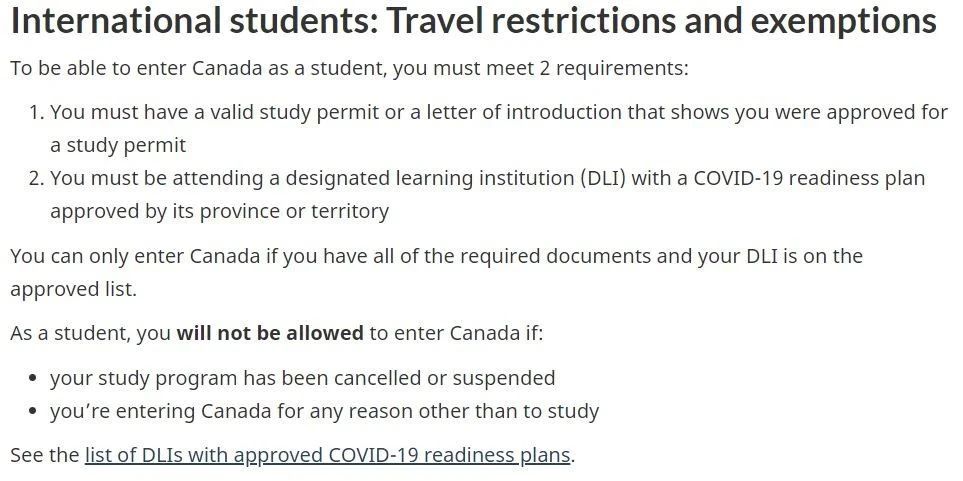The width and height of the screenshot is (963, 481).
Task: Click the sentence about meeting 2 requirements
Action: [x=349, y=68]
